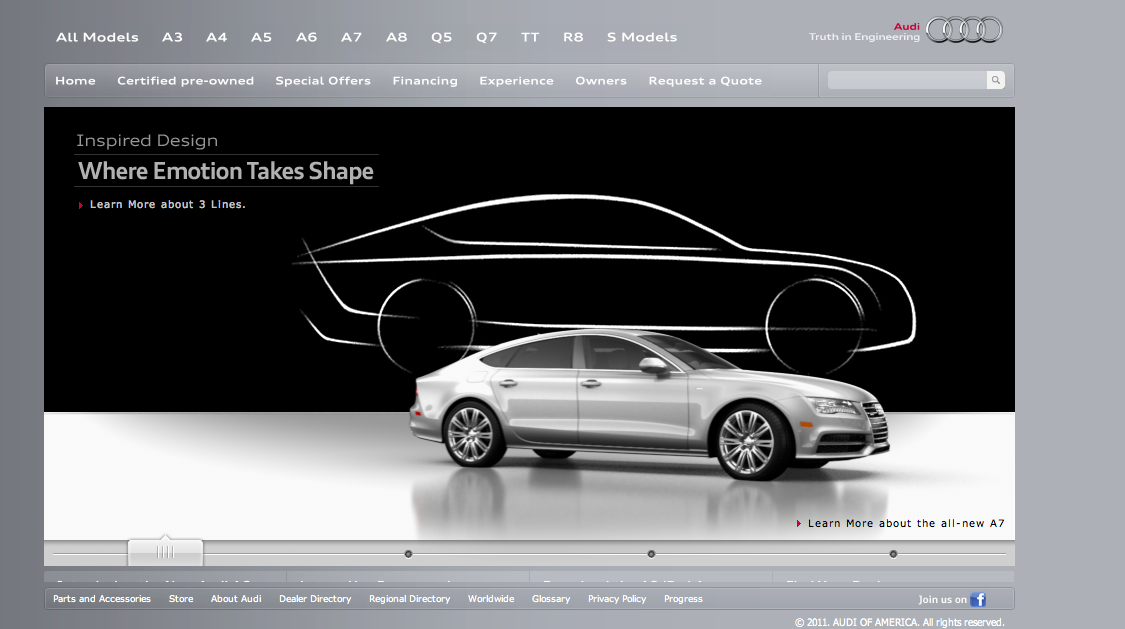This screenshot has height=629, width=1125.
Task: Click the slider handle on the carousel bar
Action: (x=165, y=552)
